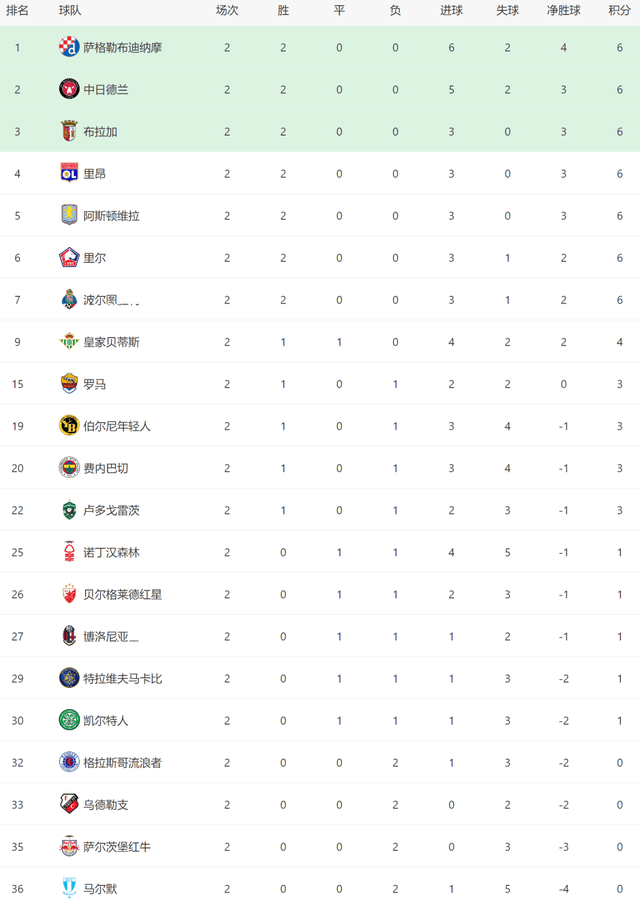Click the Roma (罗马) club badge

pyautogui.click(x=69, y=384)
